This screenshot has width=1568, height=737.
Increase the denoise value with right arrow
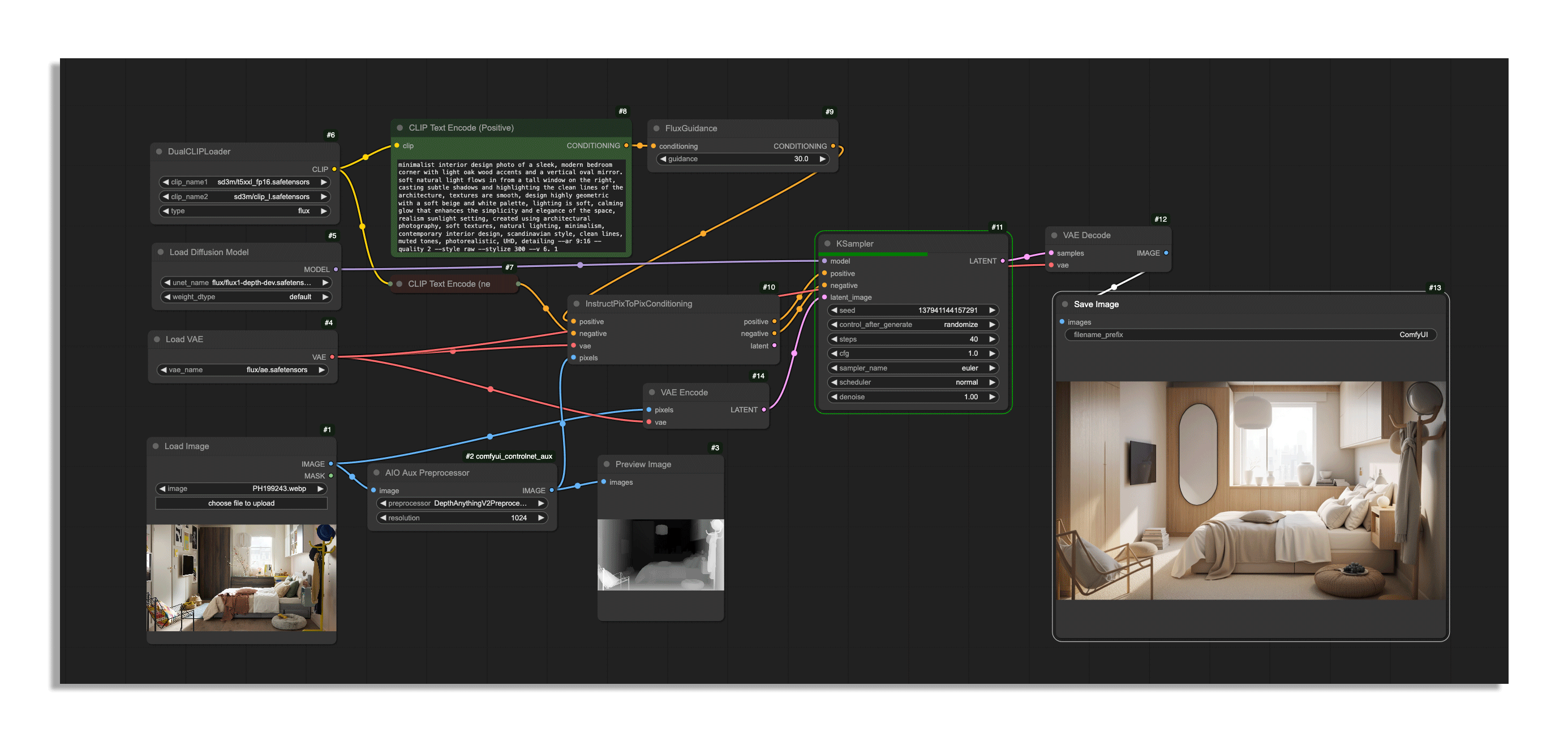coord(991,398)
